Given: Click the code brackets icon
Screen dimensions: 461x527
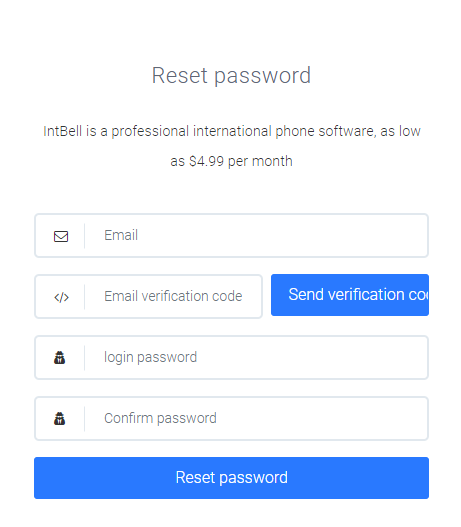Looking at the screenshot, I should [61, 297].
